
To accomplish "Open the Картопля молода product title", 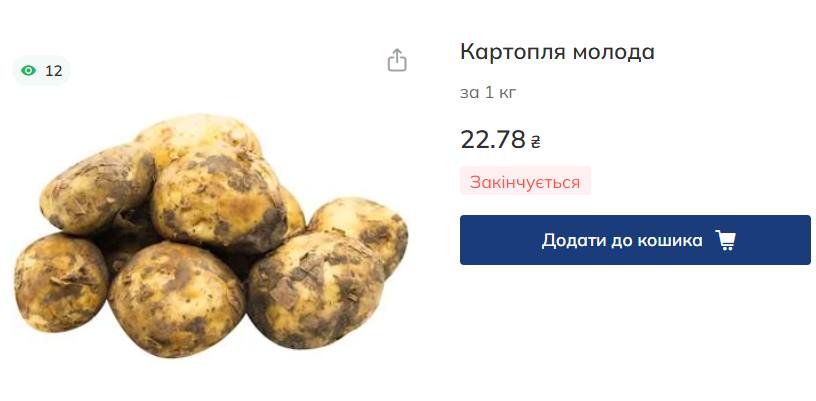I will pyautogui.click(x=557, y=52).
